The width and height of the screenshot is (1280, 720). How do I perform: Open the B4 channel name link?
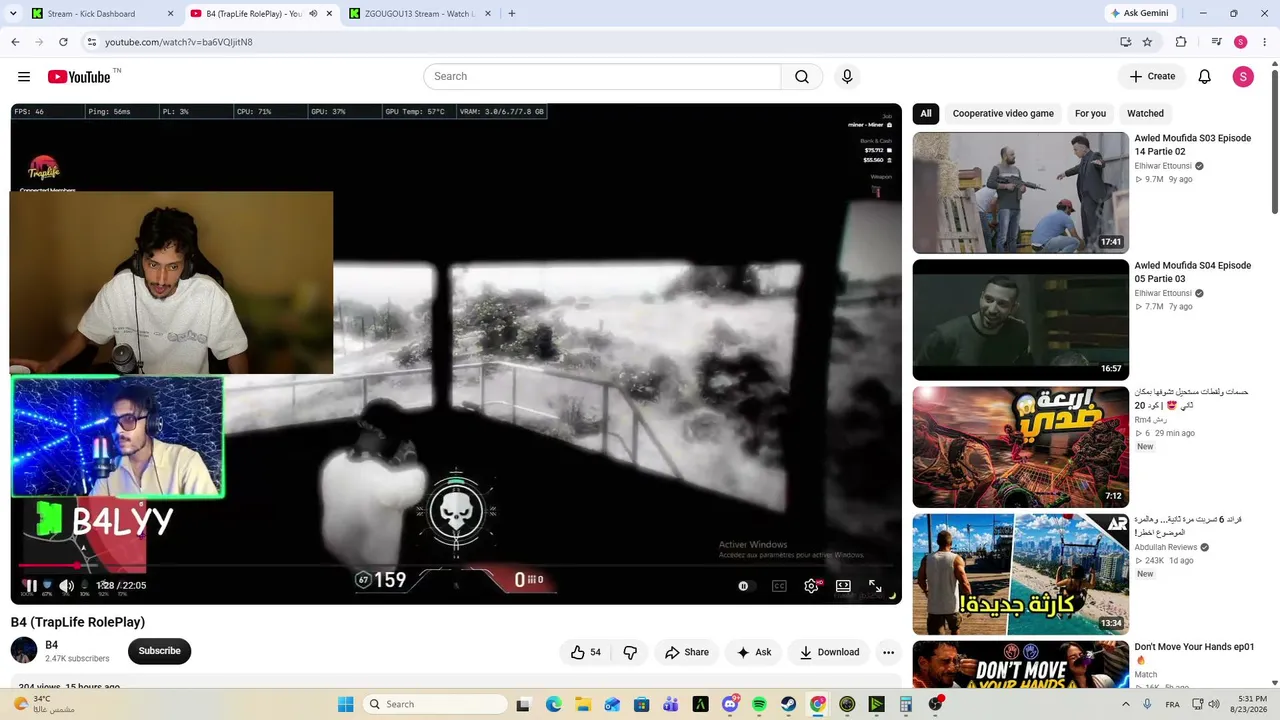click(x=52, y=645)
